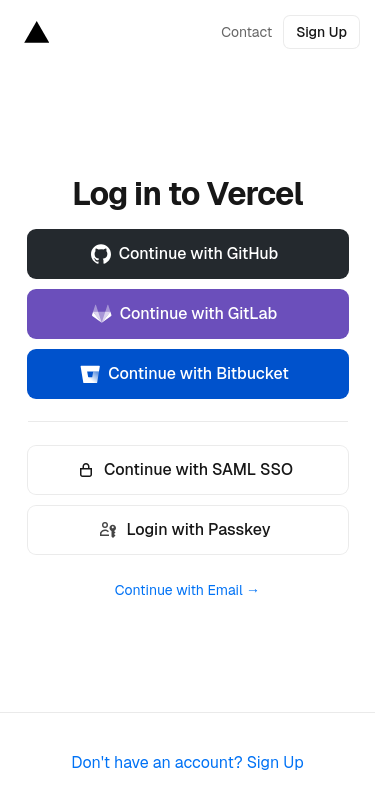375x812 pixels.
Task: Click the GitHub octocat icon
Action: (x=101, y=254)
